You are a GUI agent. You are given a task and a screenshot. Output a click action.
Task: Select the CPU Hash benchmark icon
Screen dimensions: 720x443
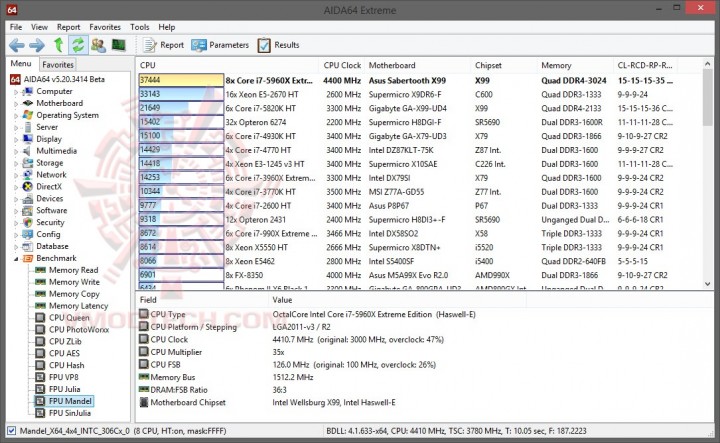[x=40, y=365]
